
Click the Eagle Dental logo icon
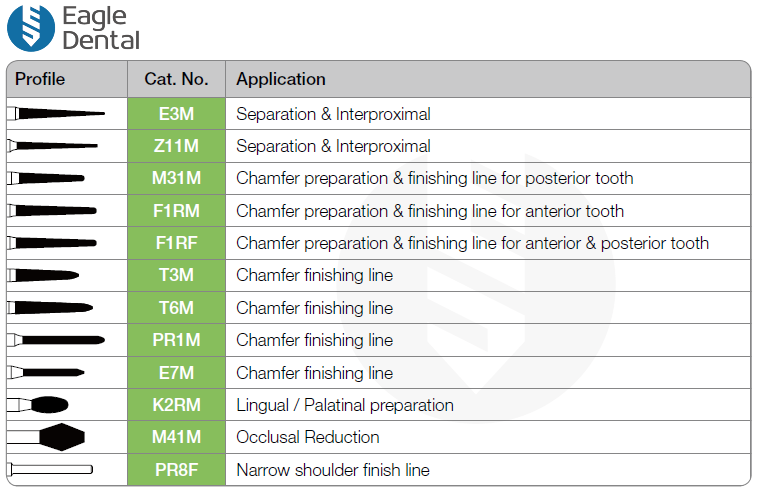[31, 28]
